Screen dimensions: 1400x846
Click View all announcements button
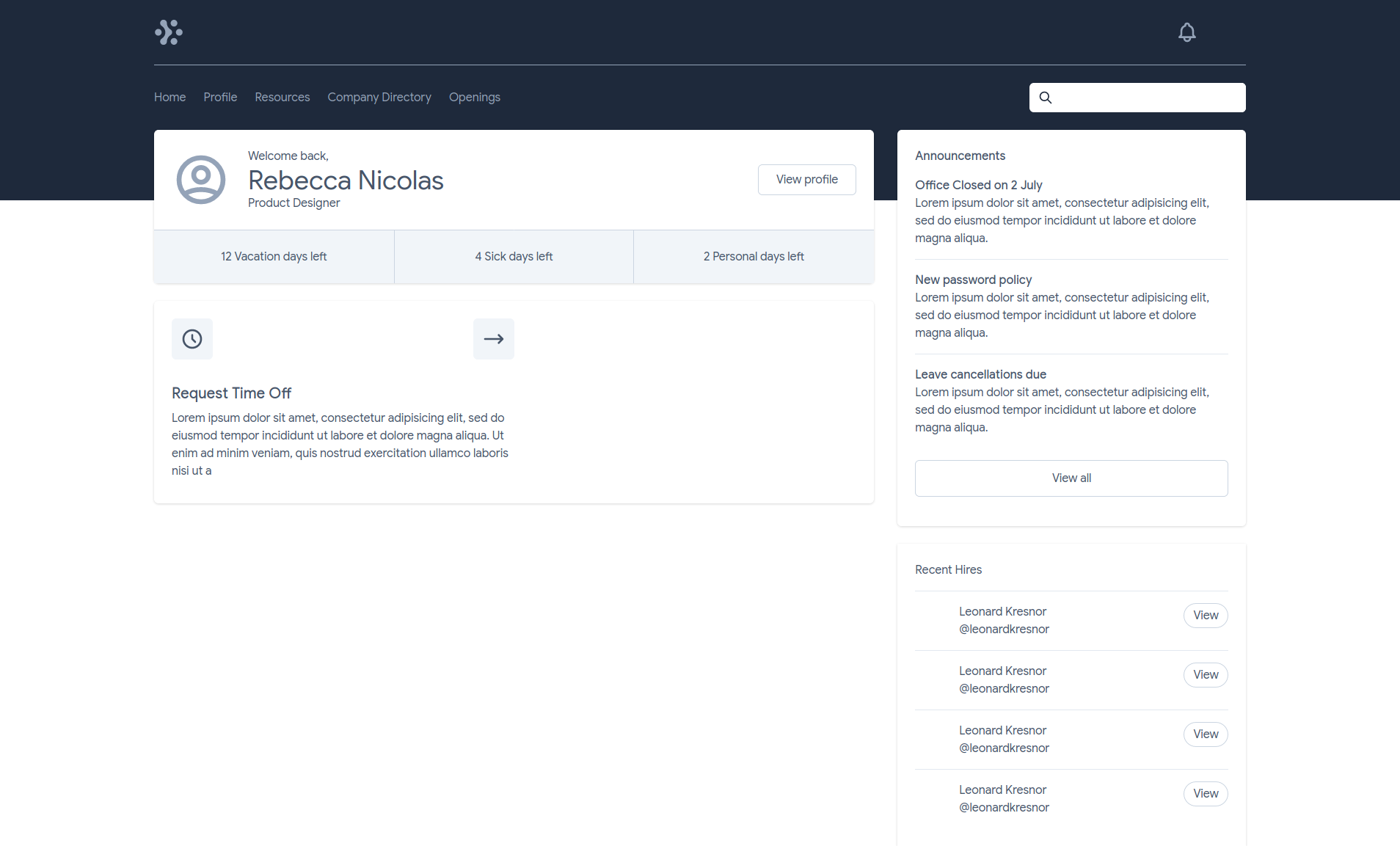pos(1071,478)
